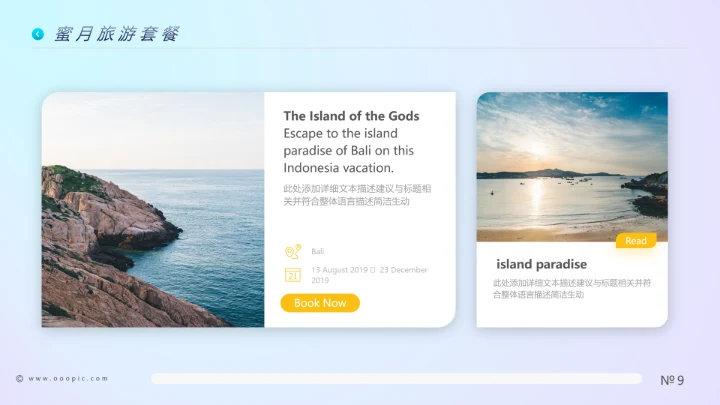The image size is (720, 405).
Task: Click the gray Chinese description under Indonesia vacation
Action: [x=357, y=195]
